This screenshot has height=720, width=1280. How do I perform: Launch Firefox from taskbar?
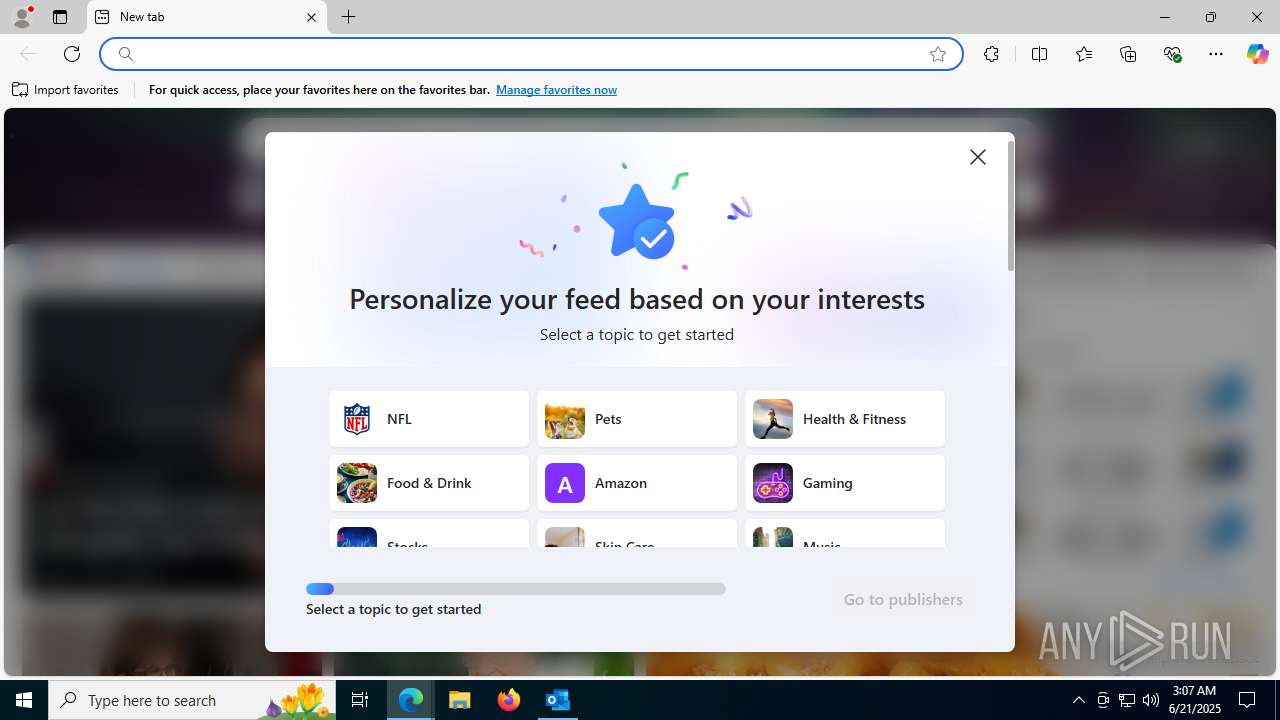click(x=509, y=700)
